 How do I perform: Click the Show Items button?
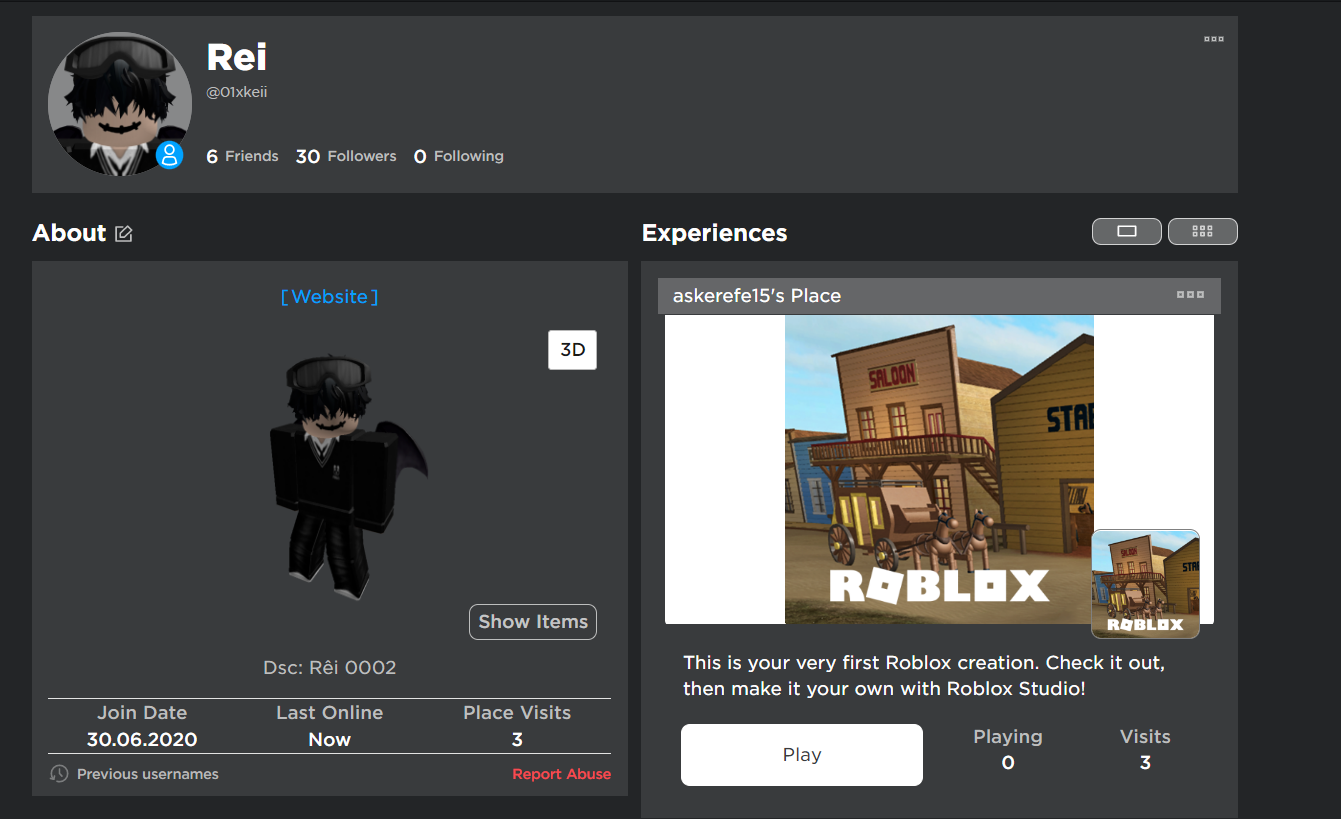point(533,621)
